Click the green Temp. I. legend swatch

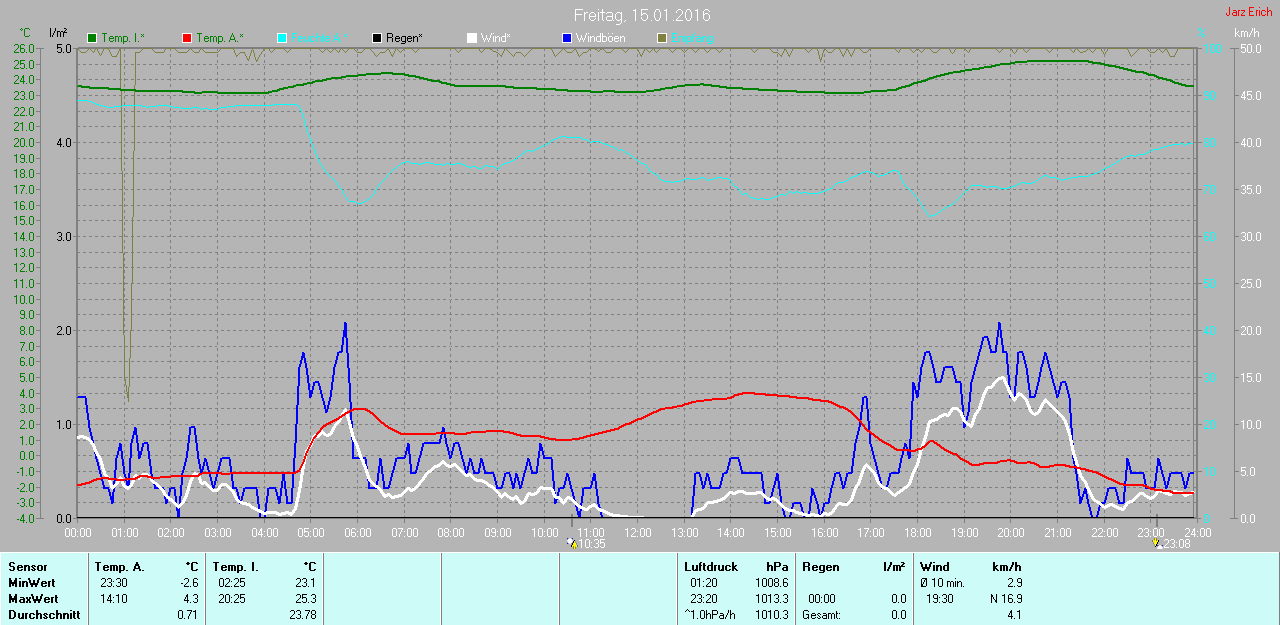point(93,38)
